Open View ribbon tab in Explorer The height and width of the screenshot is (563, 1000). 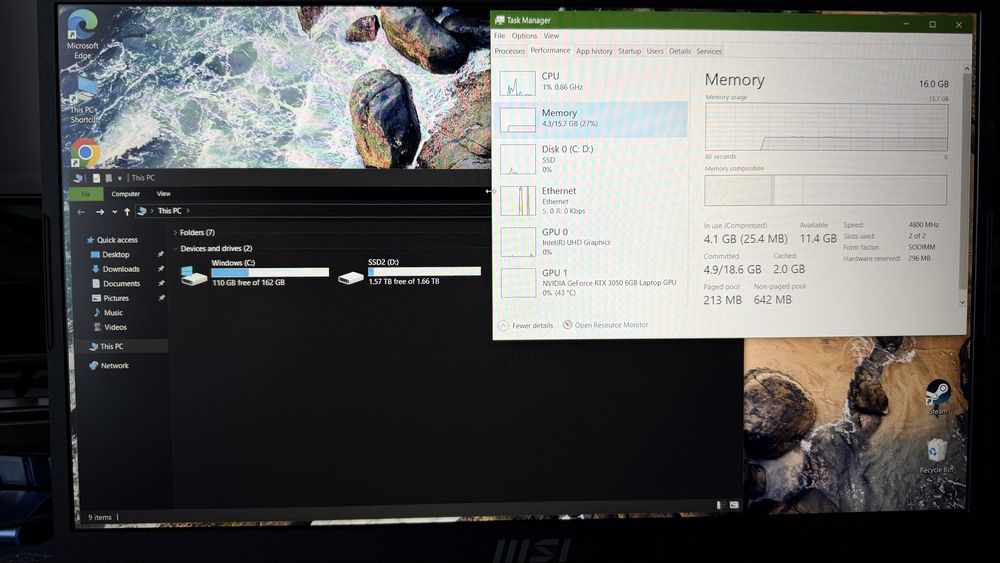click(163, 194)
